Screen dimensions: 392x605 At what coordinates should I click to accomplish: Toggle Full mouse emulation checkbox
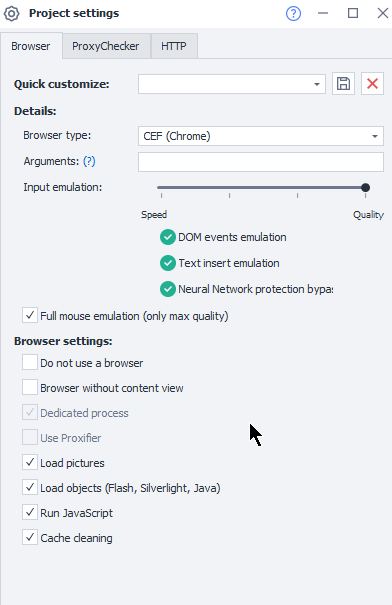pos(30,315)
